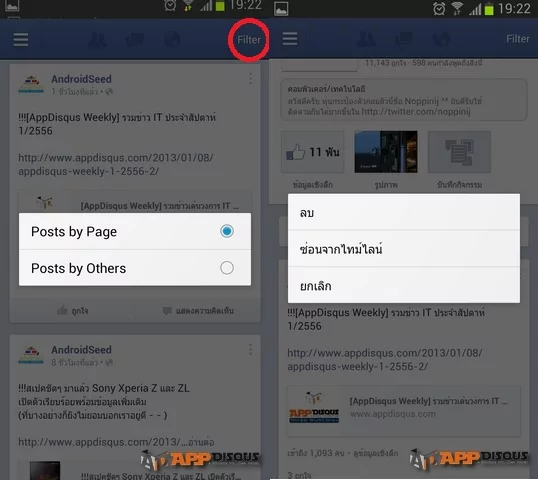Viewport: 538px width, 480px height.
Task: Open activity log tile icon
Action: point(459,152)
